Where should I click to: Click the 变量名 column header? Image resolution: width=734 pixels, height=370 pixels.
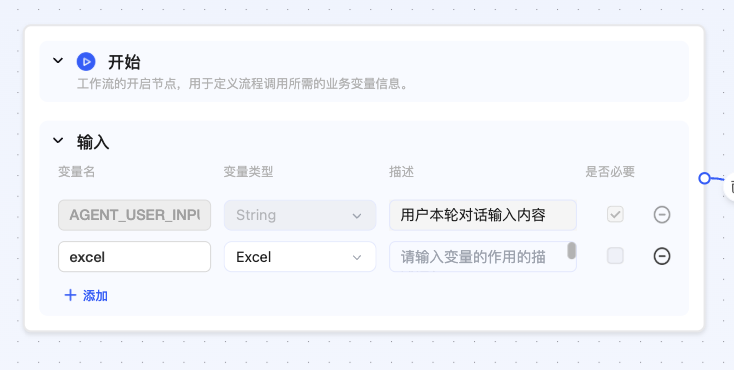pyautogui.click(x=77, y=172)
